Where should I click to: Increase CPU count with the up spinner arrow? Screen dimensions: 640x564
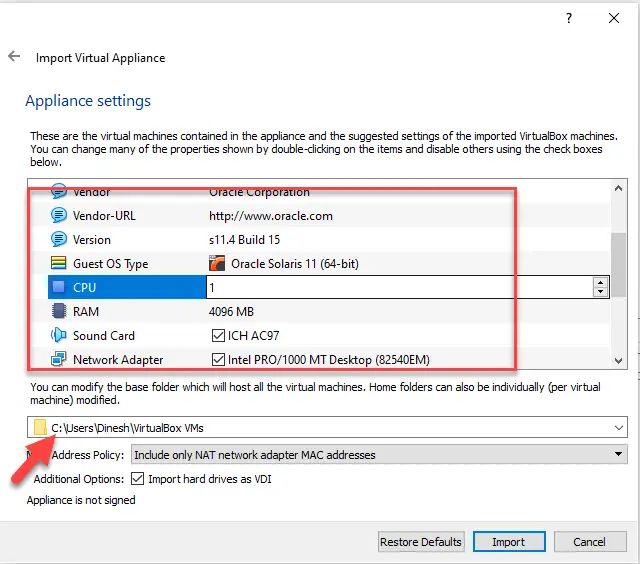coord(600,282)
